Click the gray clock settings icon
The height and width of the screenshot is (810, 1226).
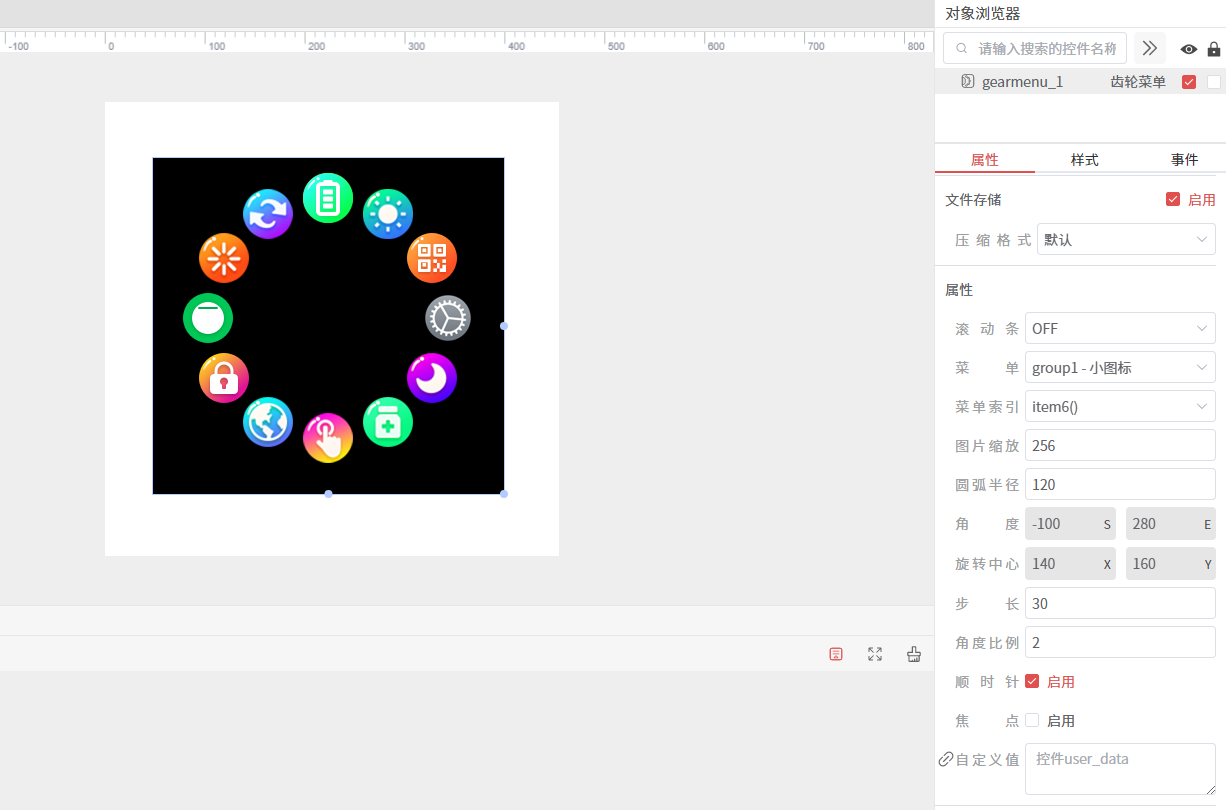click(448, 318)
